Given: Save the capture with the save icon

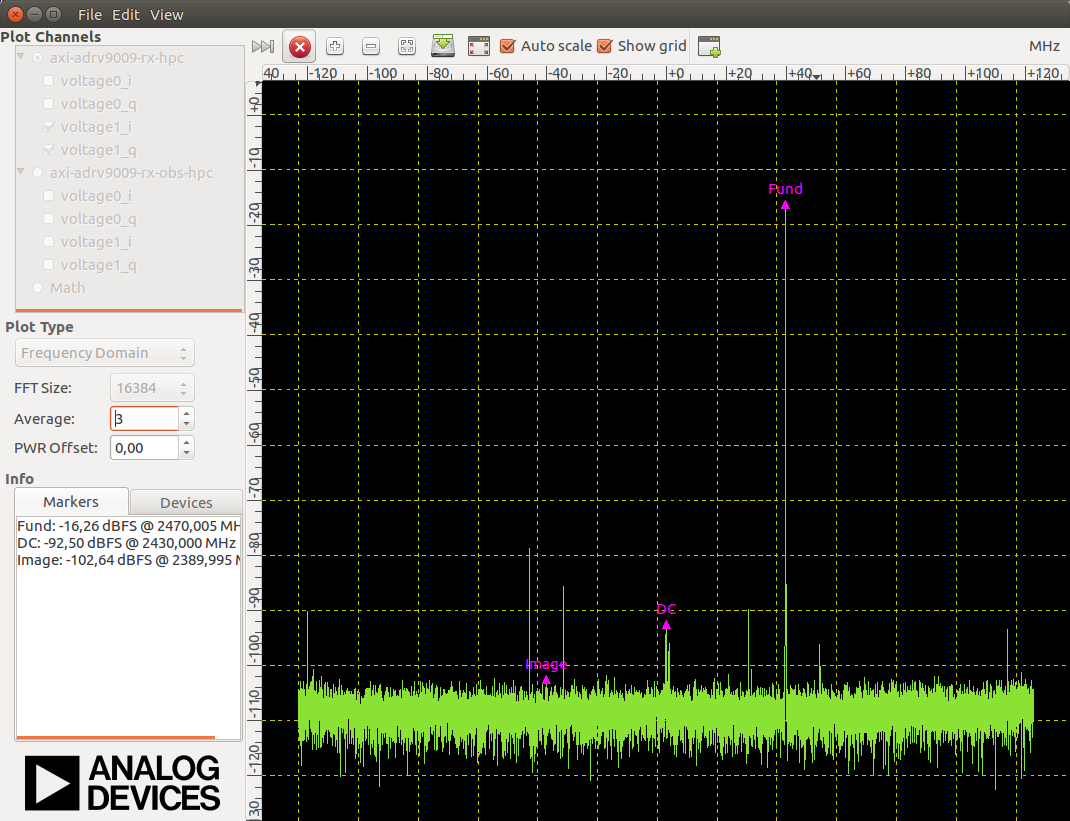Looking at the screenshot, I should pyautogui.click(x=443, y=46).
